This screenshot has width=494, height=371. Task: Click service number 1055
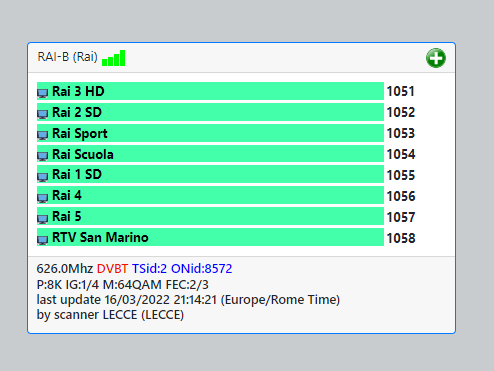click(x=401, y=175)
